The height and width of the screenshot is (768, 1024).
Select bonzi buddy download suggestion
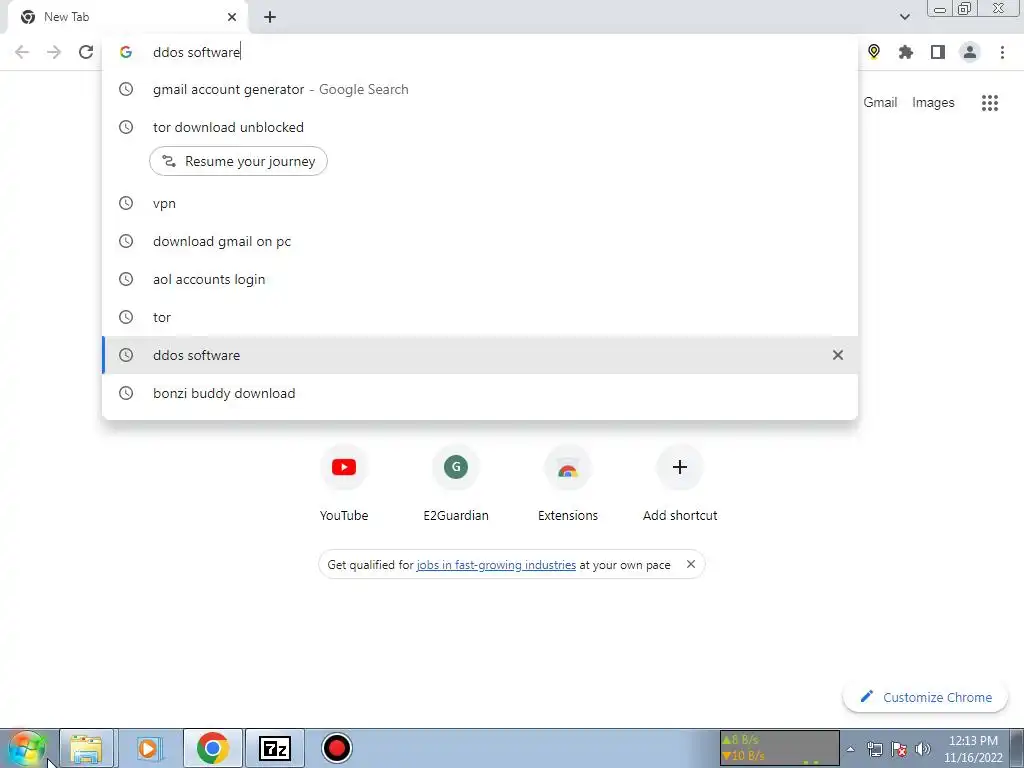point(480,393)
